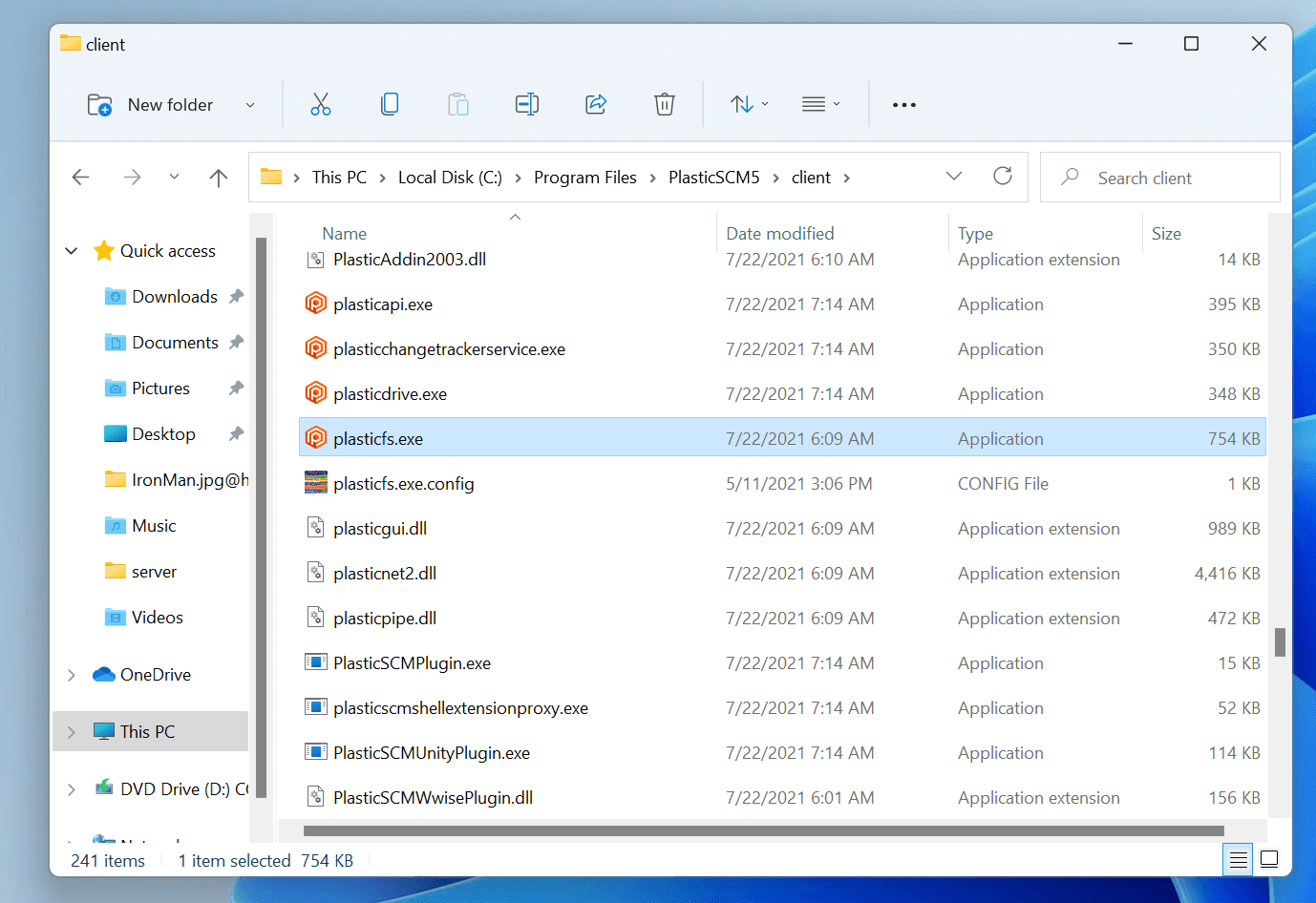Open the address bar history dropdown
This screenshot has width=1316, height=903.
(x=953, y=177)
